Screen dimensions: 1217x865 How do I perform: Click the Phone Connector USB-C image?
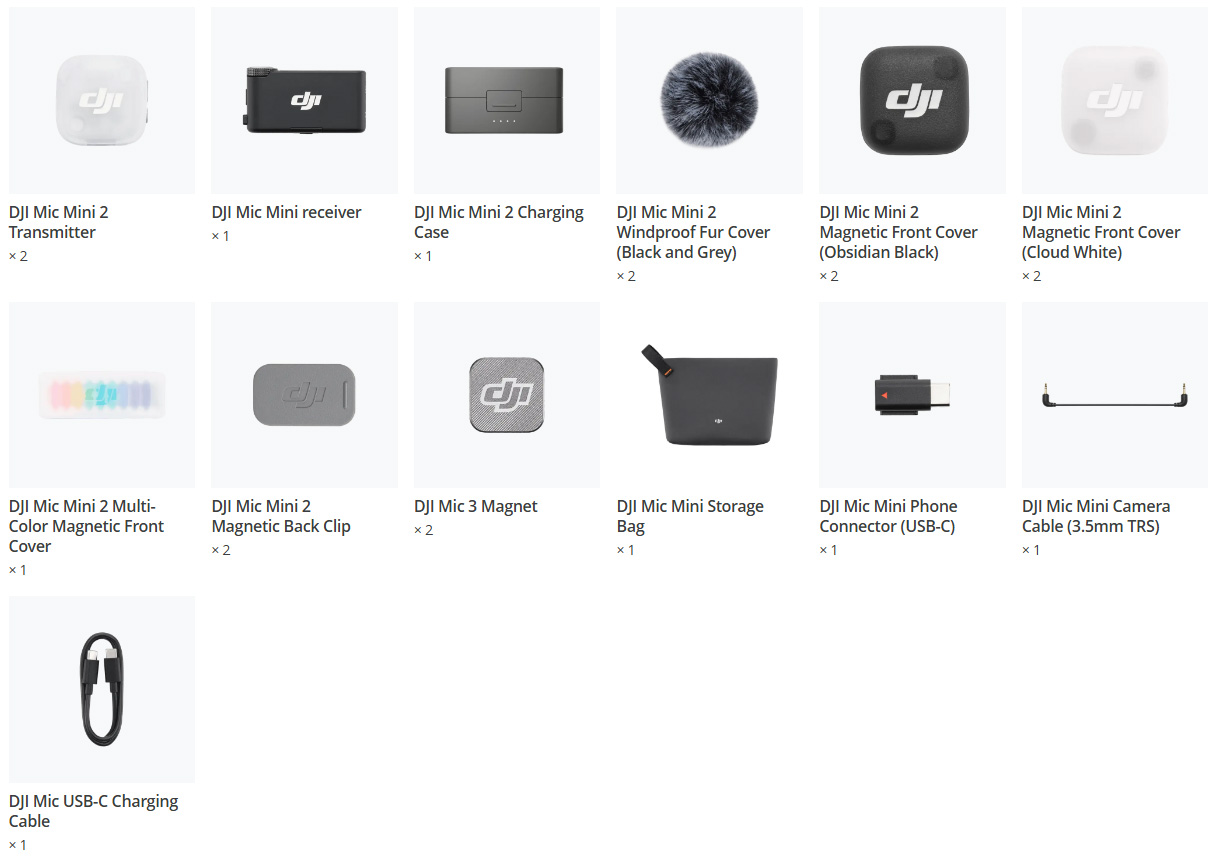click(x=912, y=395)
